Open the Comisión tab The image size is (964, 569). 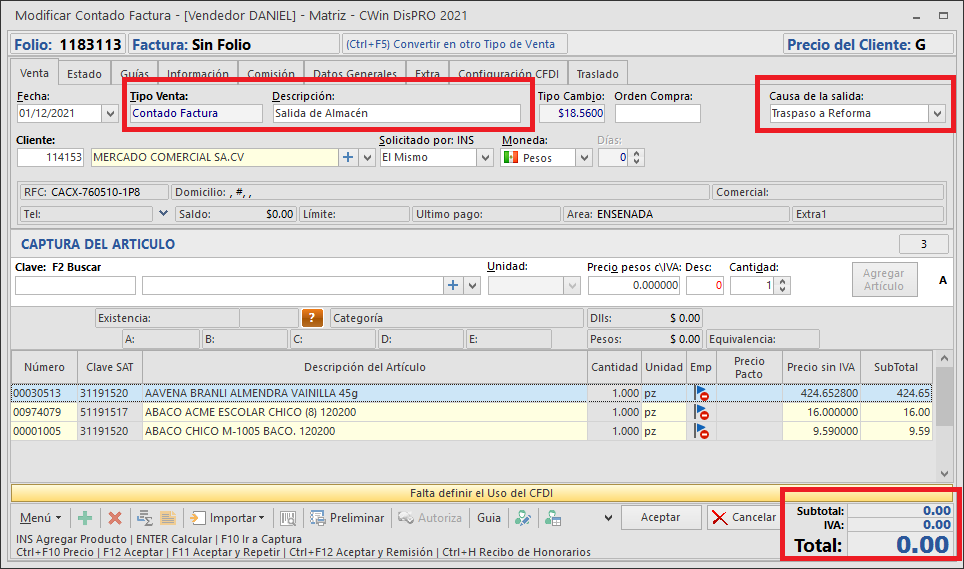coord(271,74)
